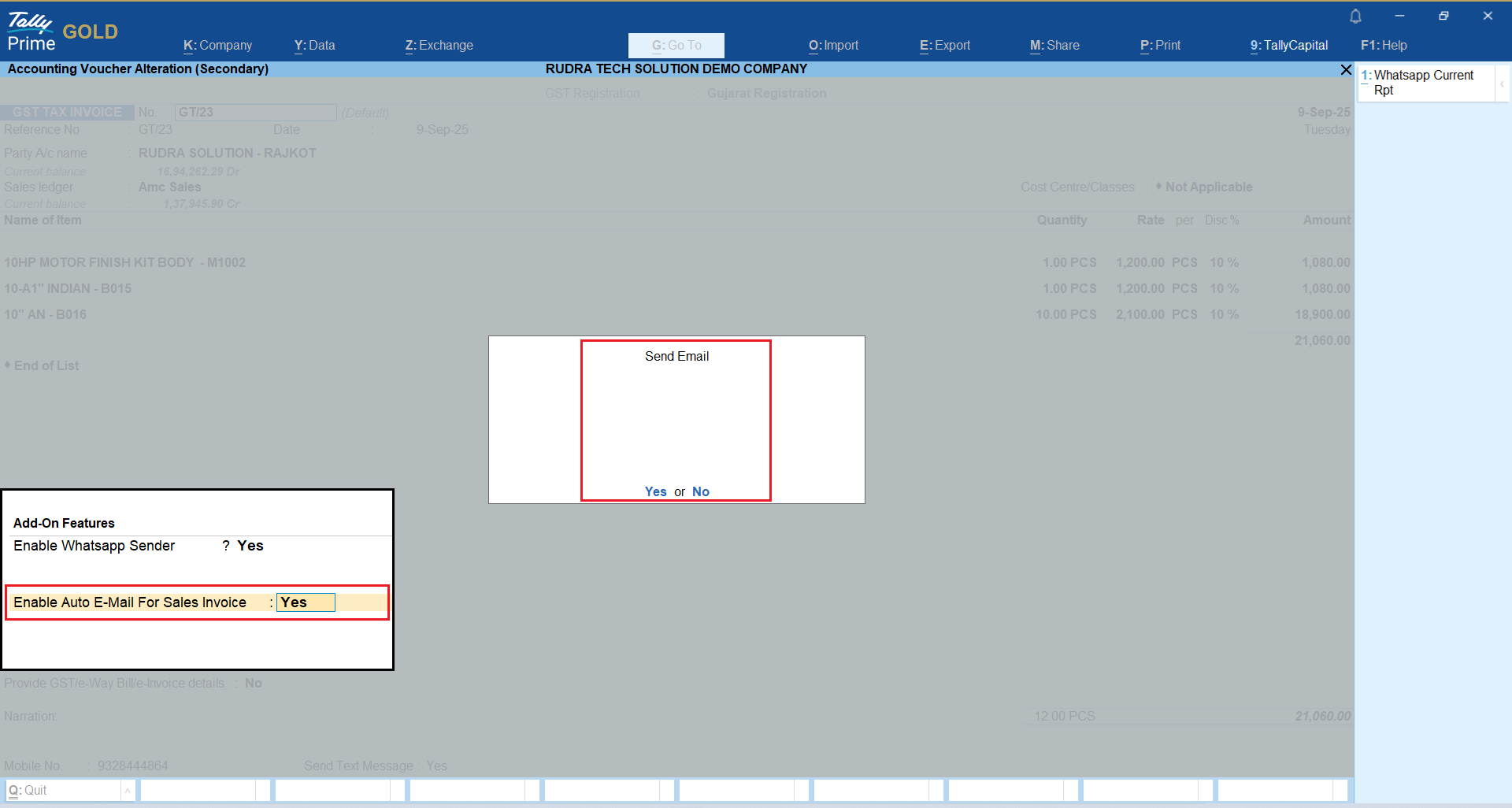Click the Tally Prime Gold logo
1512x808 pixels.
(63, 32)
